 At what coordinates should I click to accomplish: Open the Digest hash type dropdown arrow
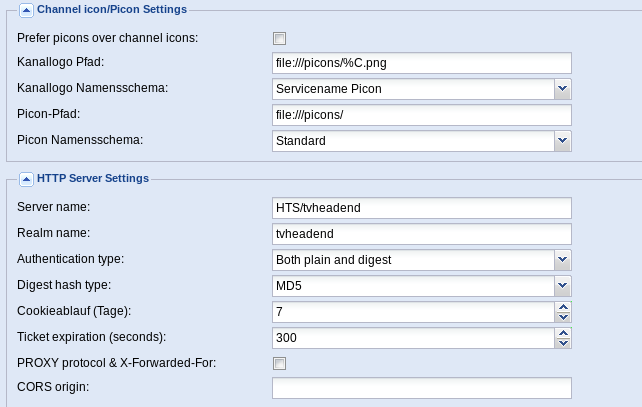[x=563, y=286]
